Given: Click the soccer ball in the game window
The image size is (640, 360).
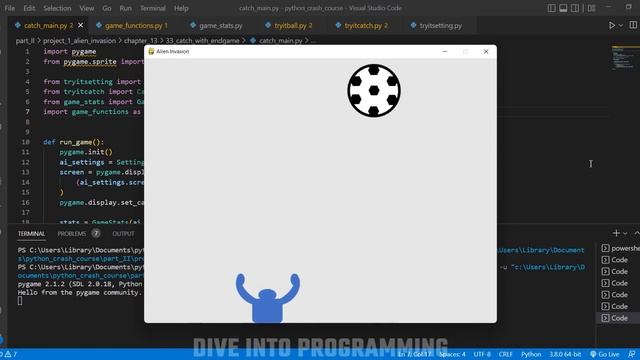Looking at the screenshot, I should [374, 91].
